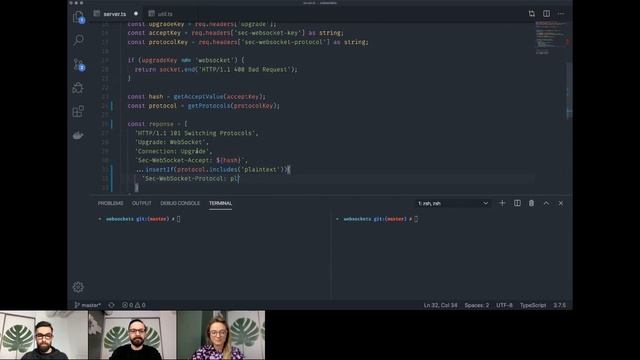Viewport: 640px width, 360px height.
Task: Click the middle participant's video thumbnail
Action: point(132,335)
